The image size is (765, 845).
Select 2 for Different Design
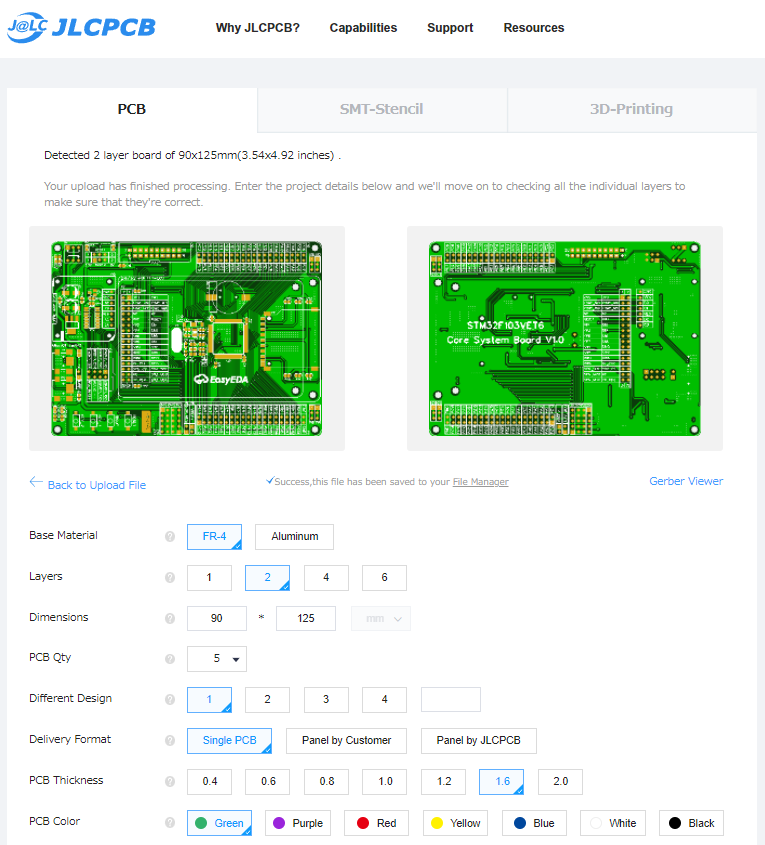268,699
